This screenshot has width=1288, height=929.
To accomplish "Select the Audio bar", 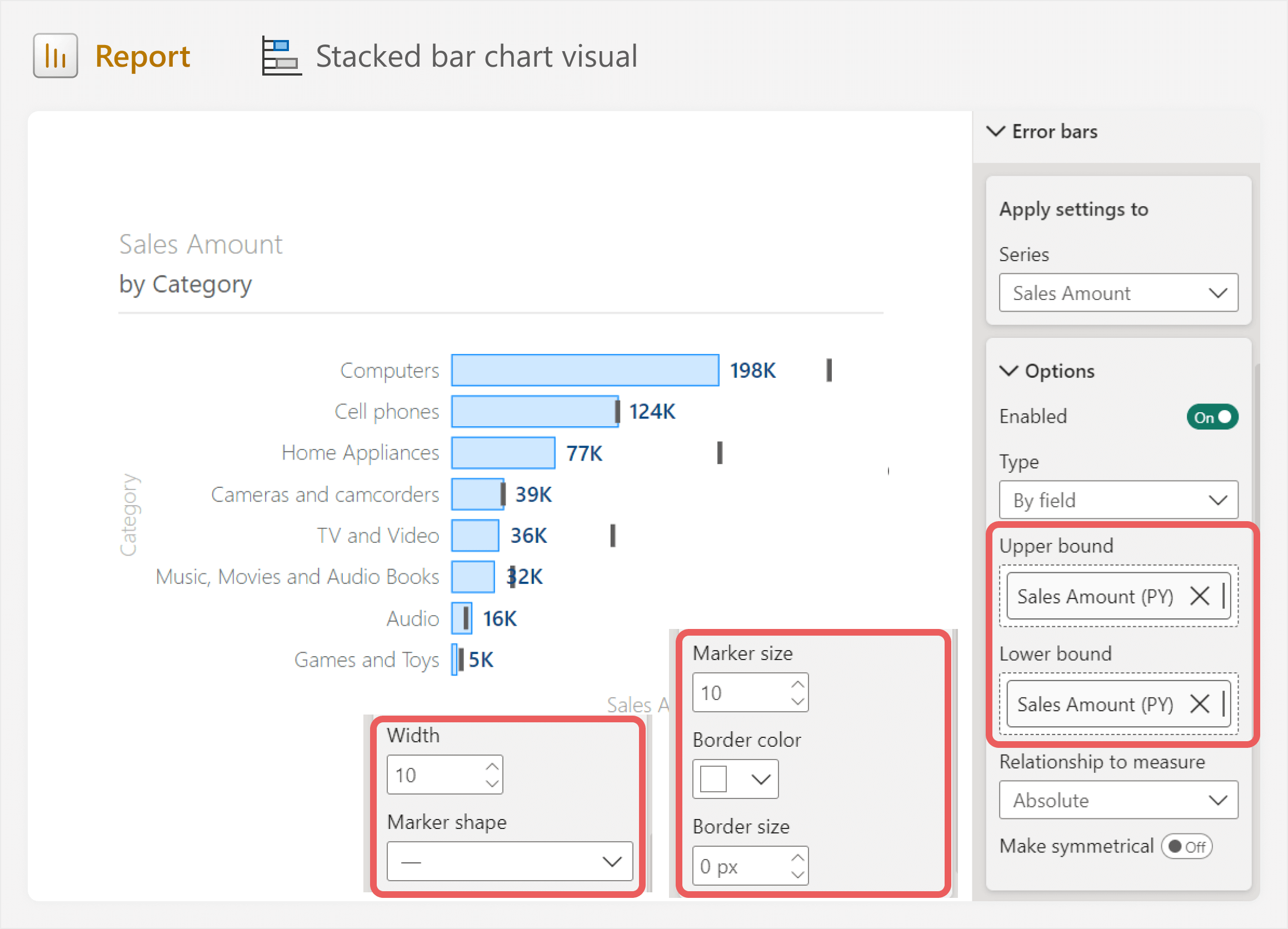I will [x=461, y=618].
